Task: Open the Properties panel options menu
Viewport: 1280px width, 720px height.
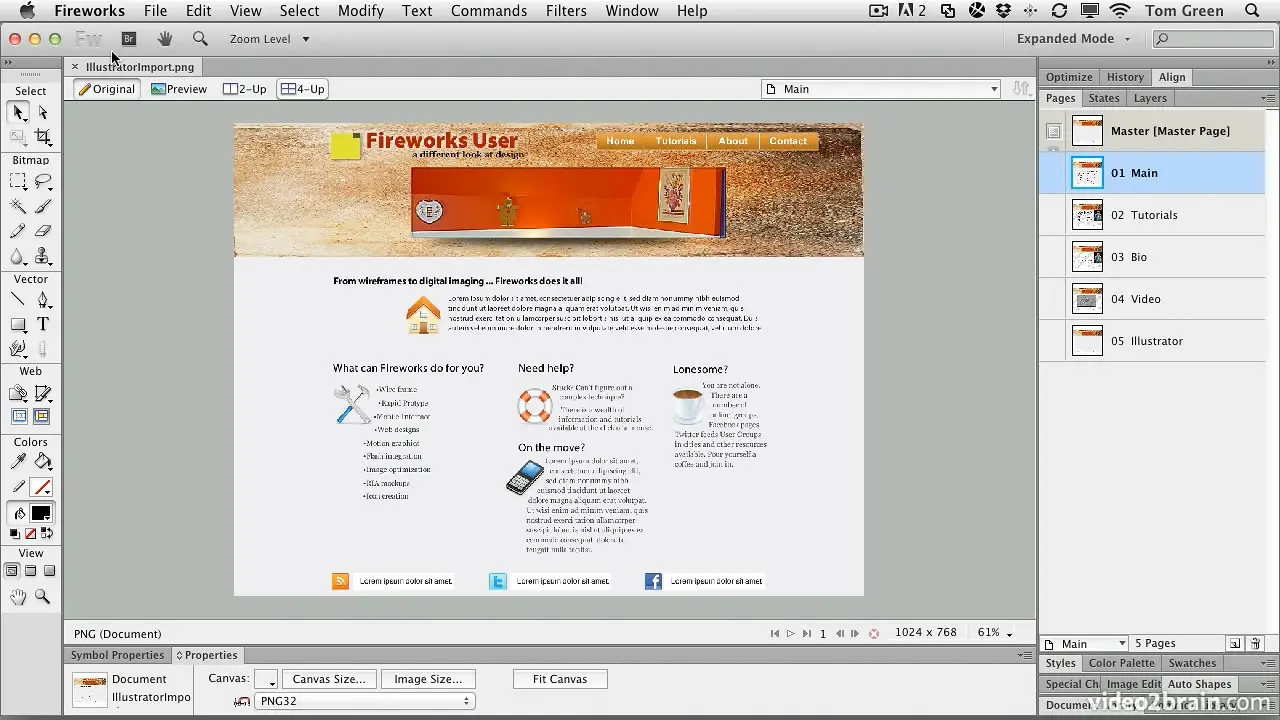Action: click(1025, 655)
